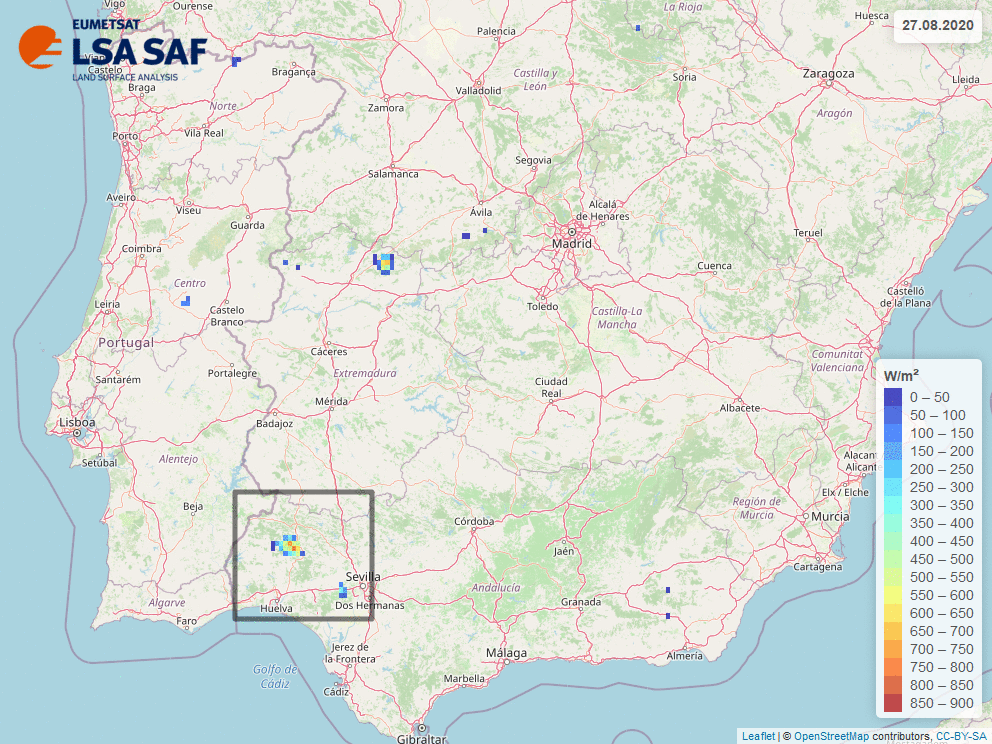This screenshot has width=992, height=744.
Task: Click the 0 – 50 dark blue legend swatch
Action: pos(893,397)
